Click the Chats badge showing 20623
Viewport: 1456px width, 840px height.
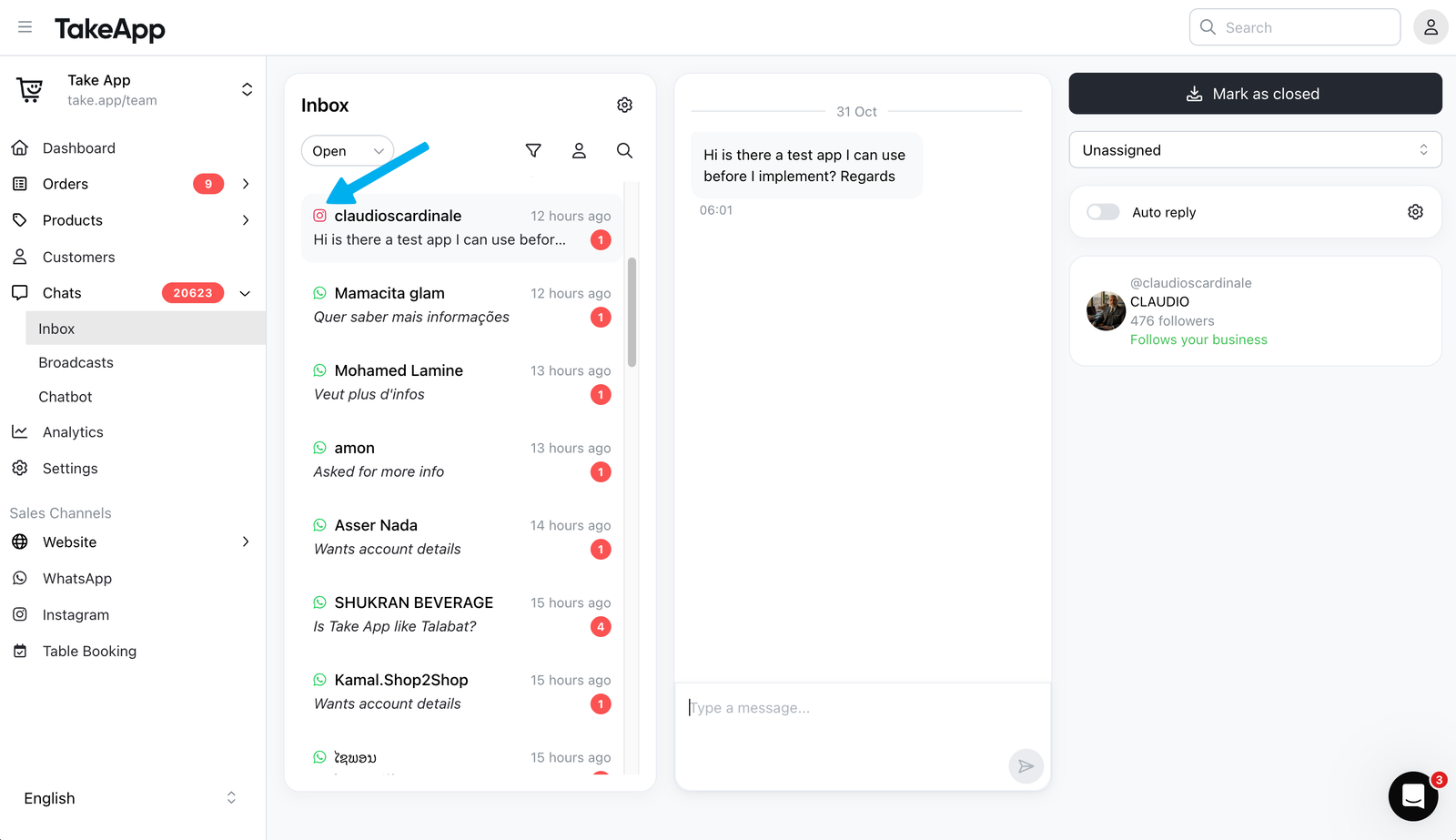pyautogui.click(x=193, y=293)
